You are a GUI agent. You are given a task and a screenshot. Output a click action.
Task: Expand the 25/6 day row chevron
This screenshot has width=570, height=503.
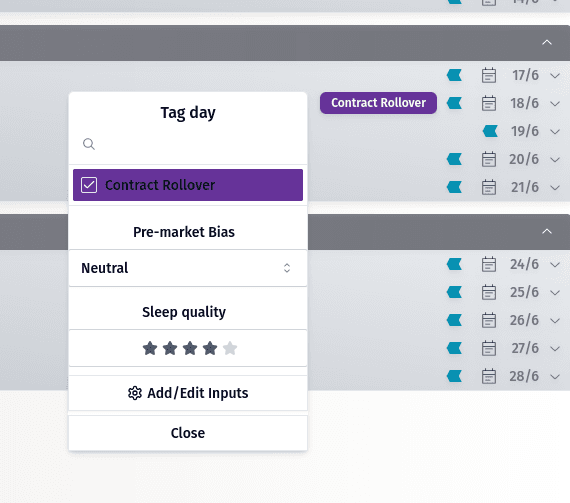555,292
